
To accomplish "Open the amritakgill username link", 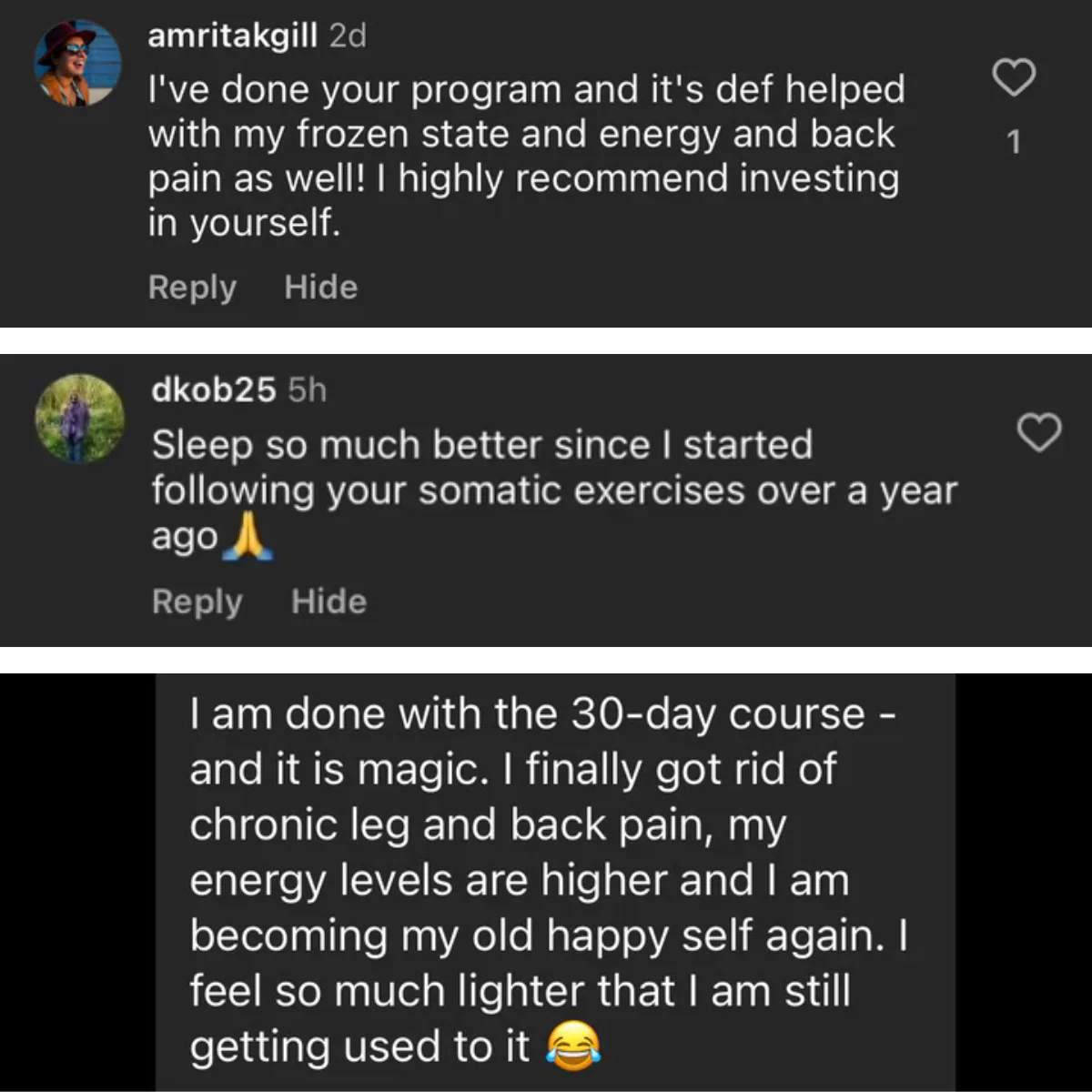I will (232, 36).
